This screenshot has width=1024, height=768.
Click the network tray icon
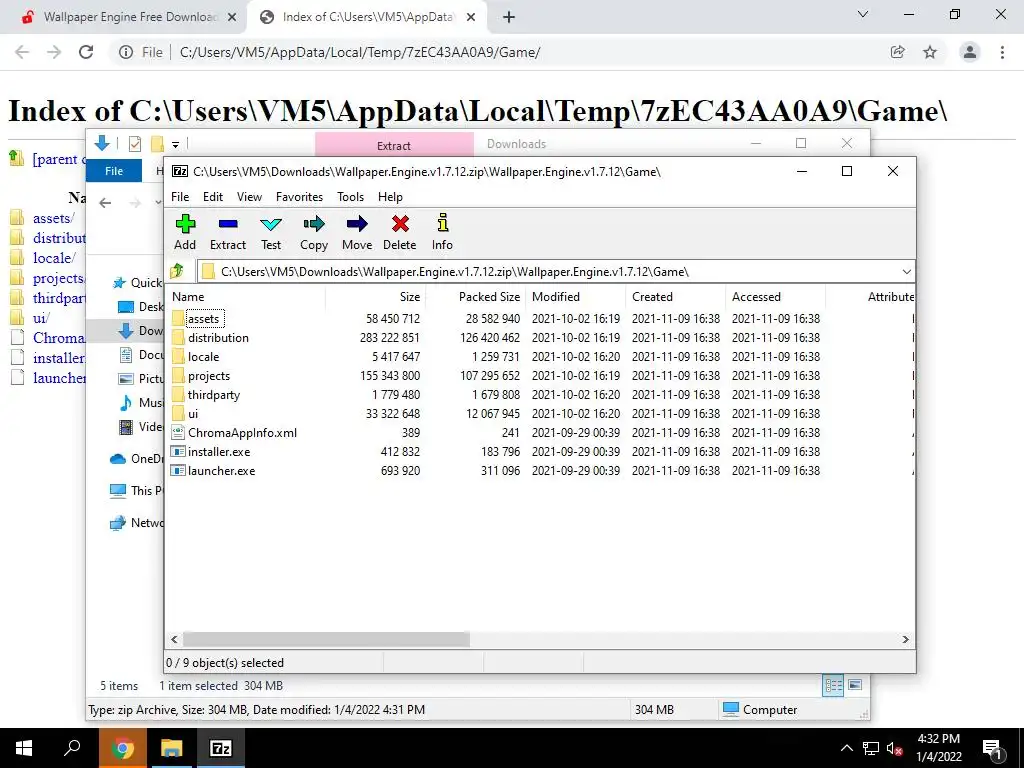click(871, 748)
